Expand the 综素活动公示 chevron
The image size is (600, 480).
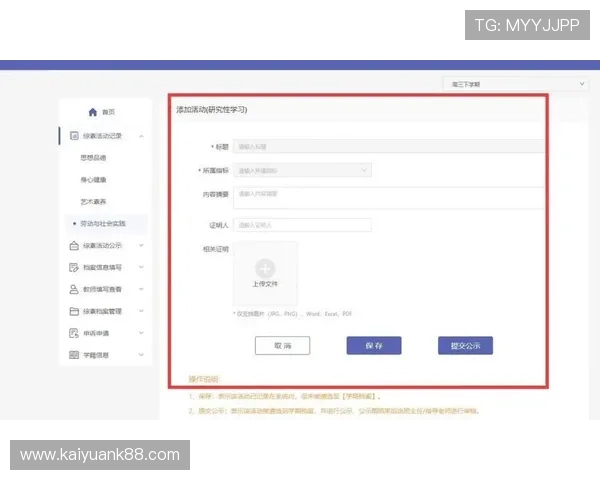[x=141, y=245]
